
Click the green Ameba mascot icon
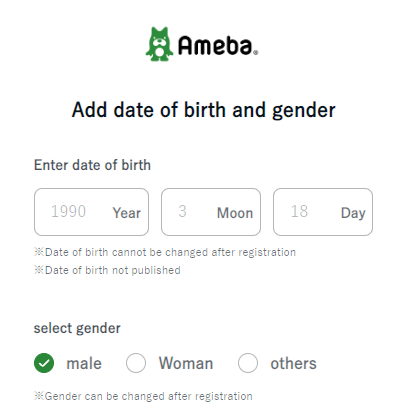click(x=159, y=44)
